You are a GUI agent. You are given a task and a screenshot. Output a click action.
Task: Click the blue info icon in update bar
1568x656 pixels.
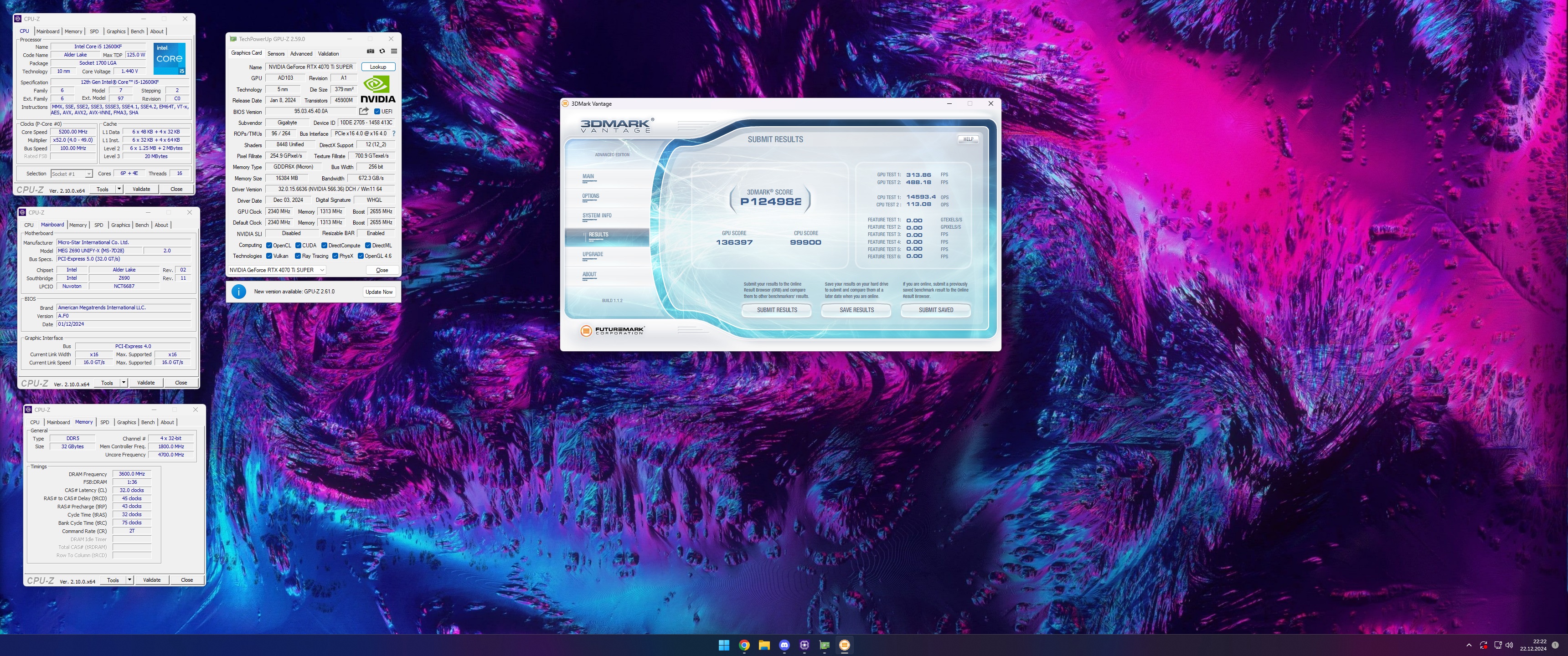238,292
